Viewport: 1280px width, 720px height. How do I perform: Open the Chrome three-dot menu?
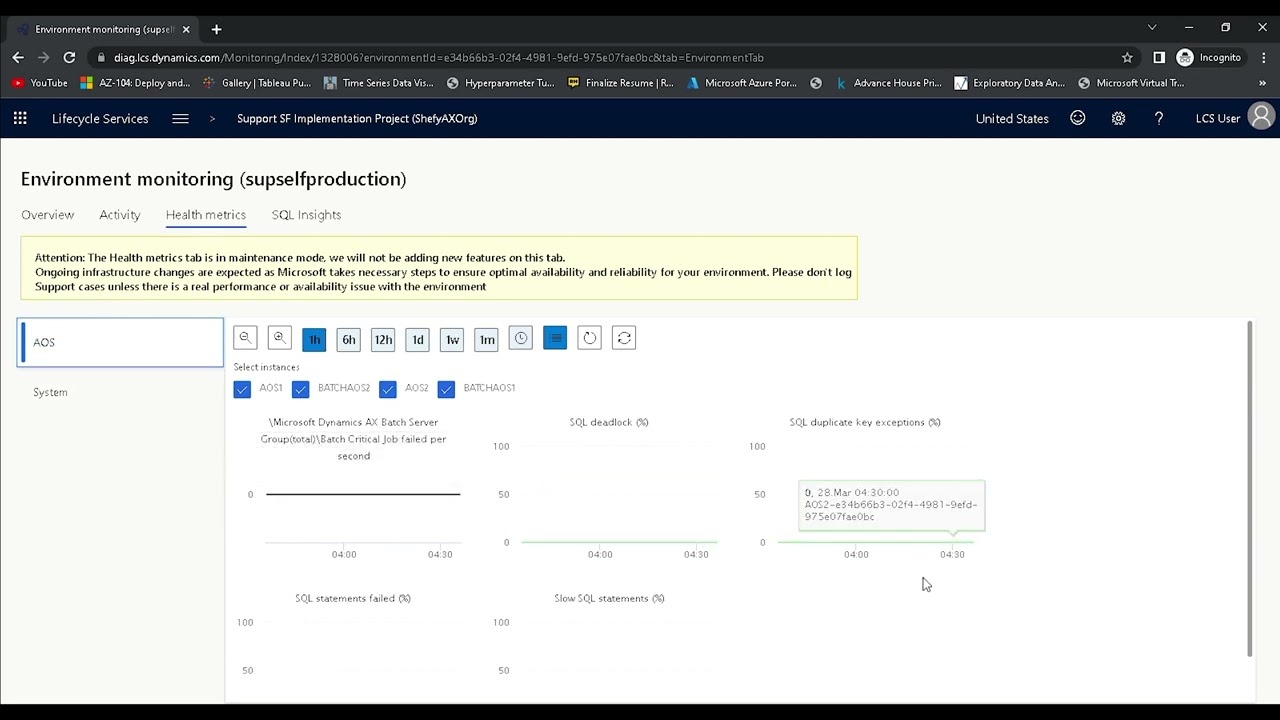tap(1264, 57)
